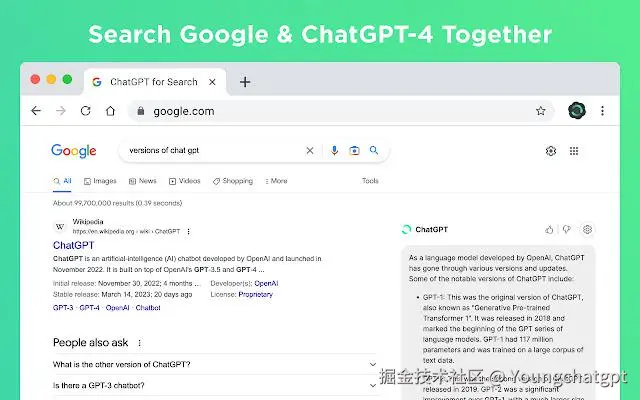Viewport: 640px width, 400px height.
Task: Follow the Proprietary license link
Action: tap(256, 294)
